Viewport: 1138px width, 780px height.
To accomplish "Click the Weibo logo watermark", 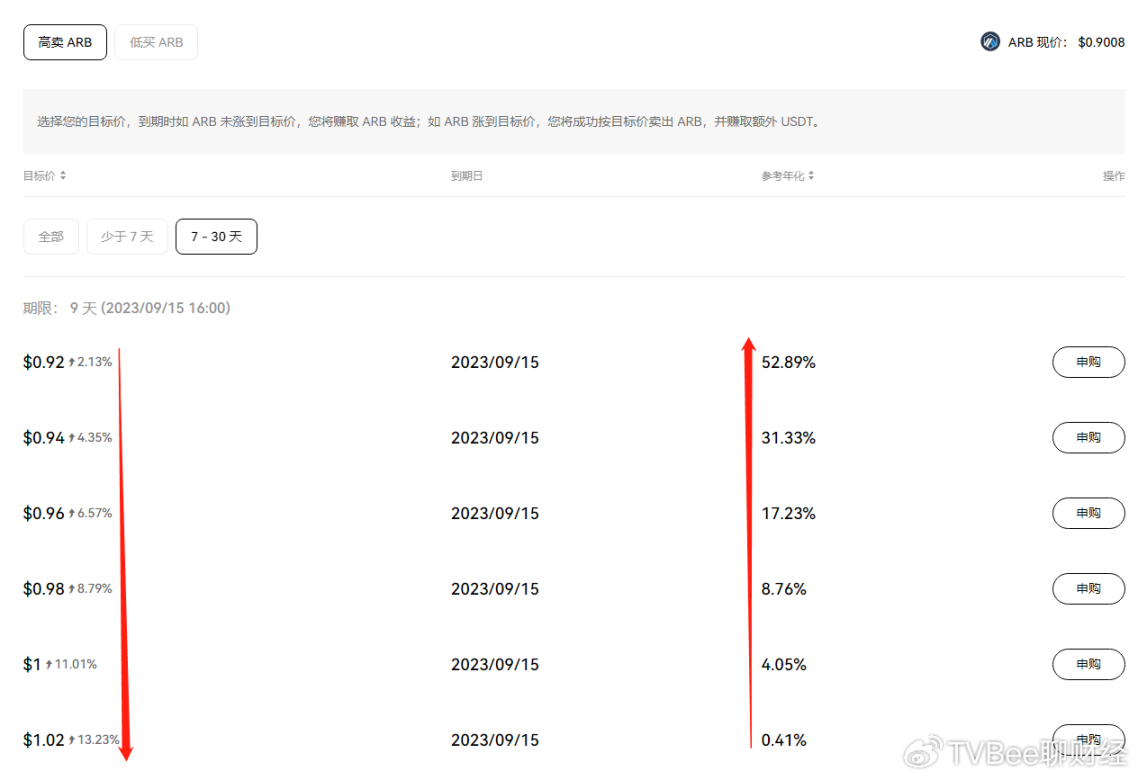I will coord(923,752).
